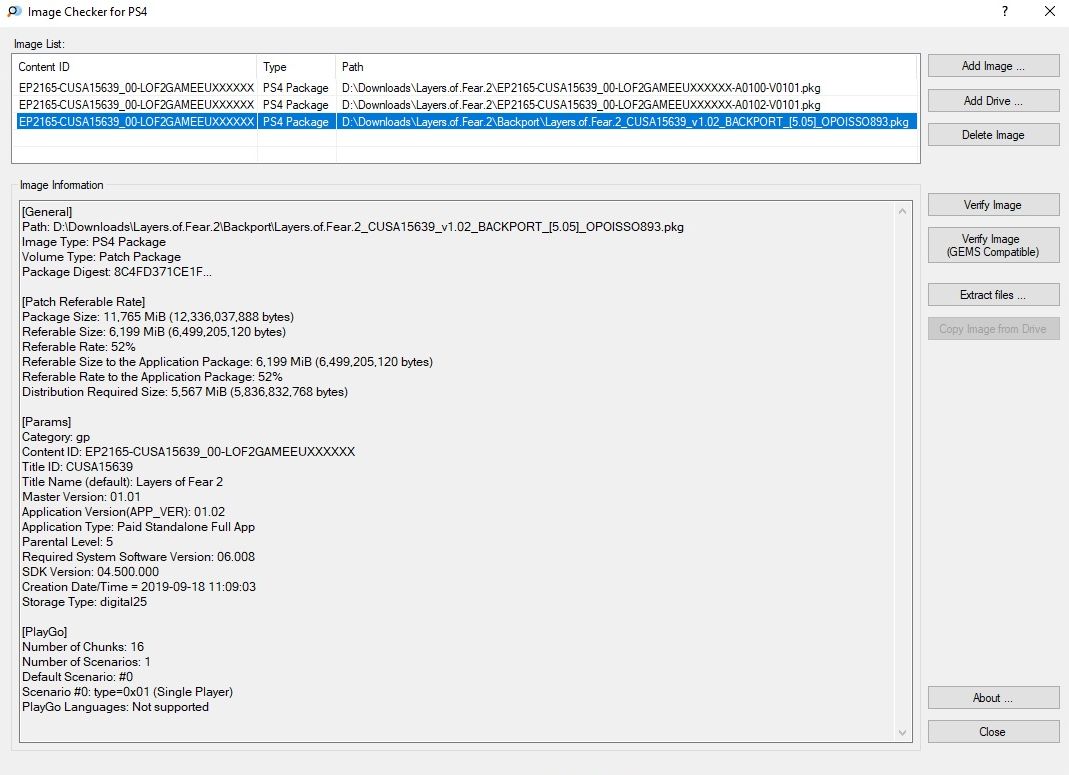Click the Scenario #0: type=0x01 line
The image size is (1069, 775).
(127, 692)
